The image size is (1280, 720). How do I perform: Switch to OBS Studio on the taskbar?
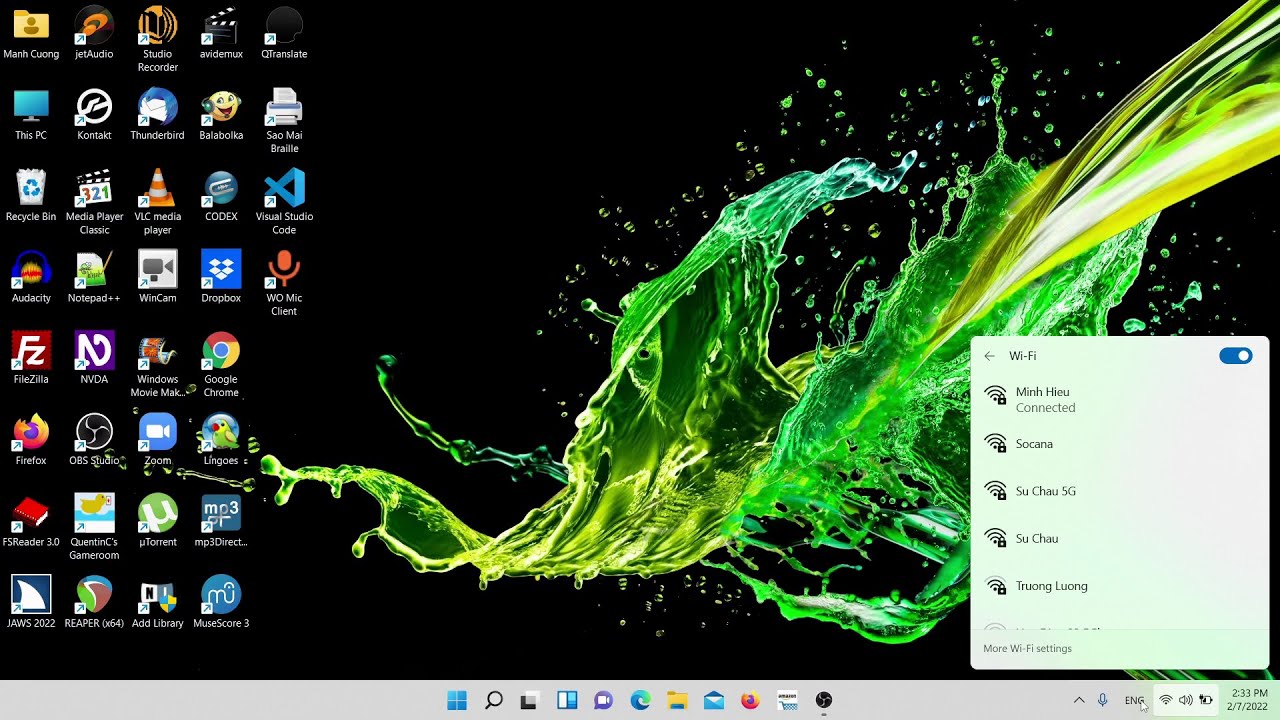click(x=824, y=700)
